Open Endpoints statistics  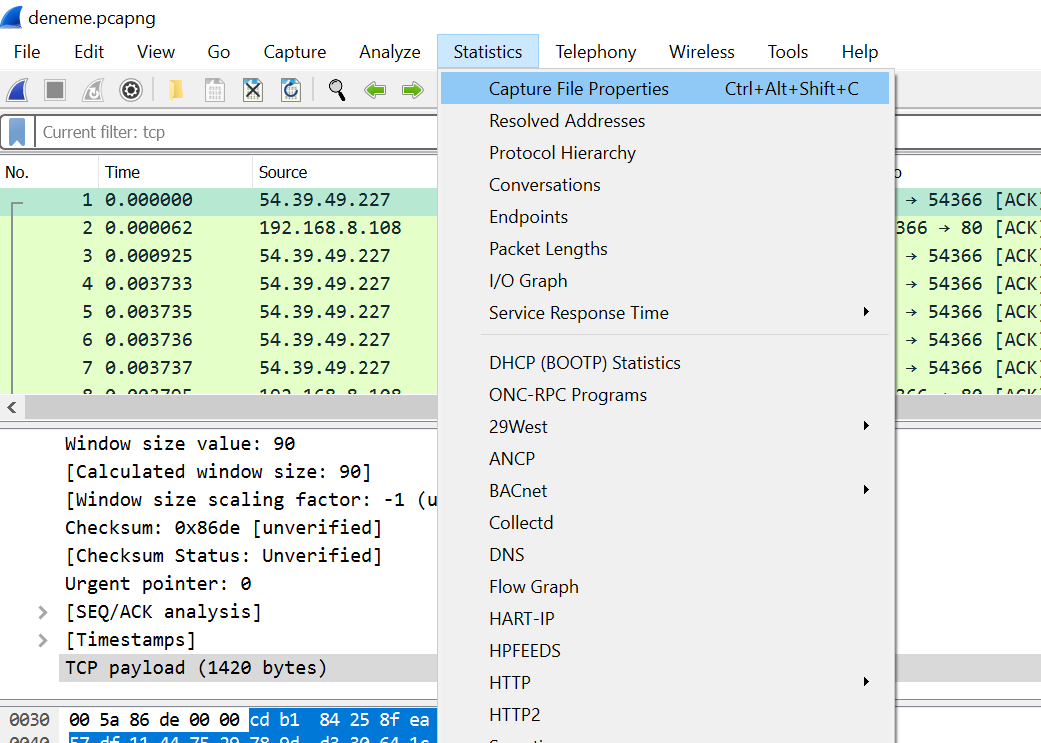point(665,216)
